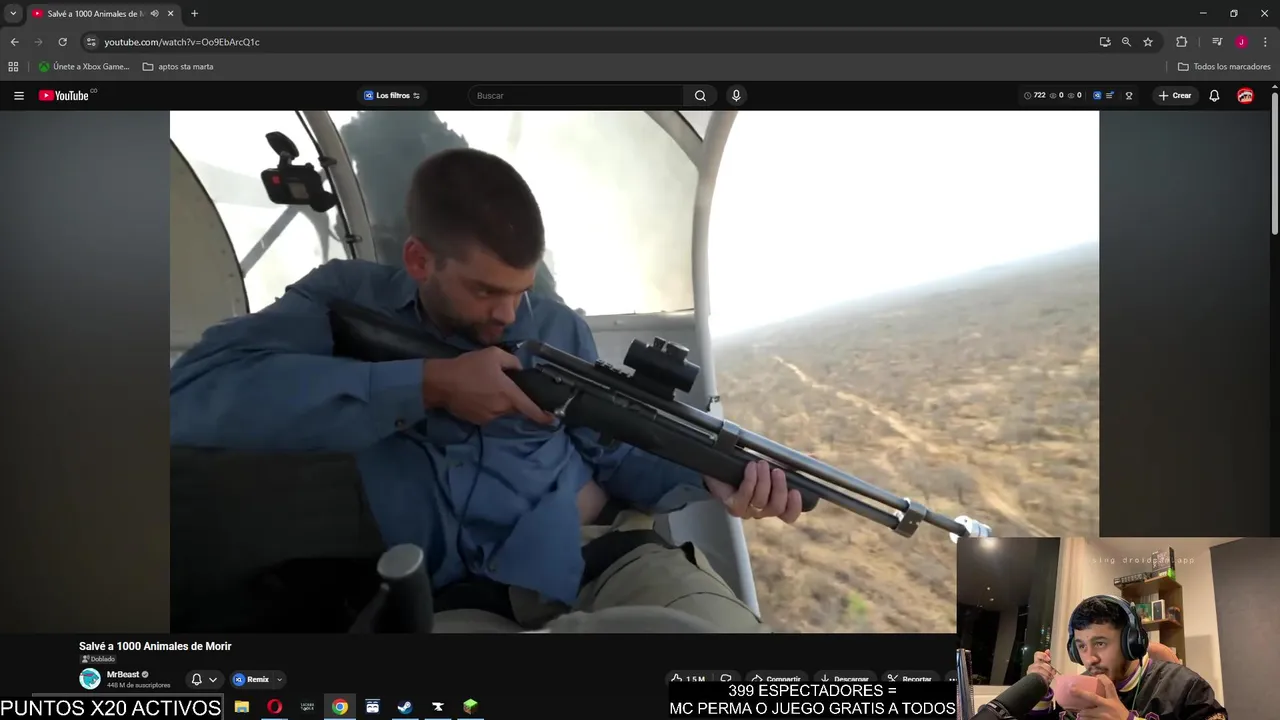Open Todos los marcadores folder
The width and height of the screenshot is (1280, 720).
pos(1224,67)
